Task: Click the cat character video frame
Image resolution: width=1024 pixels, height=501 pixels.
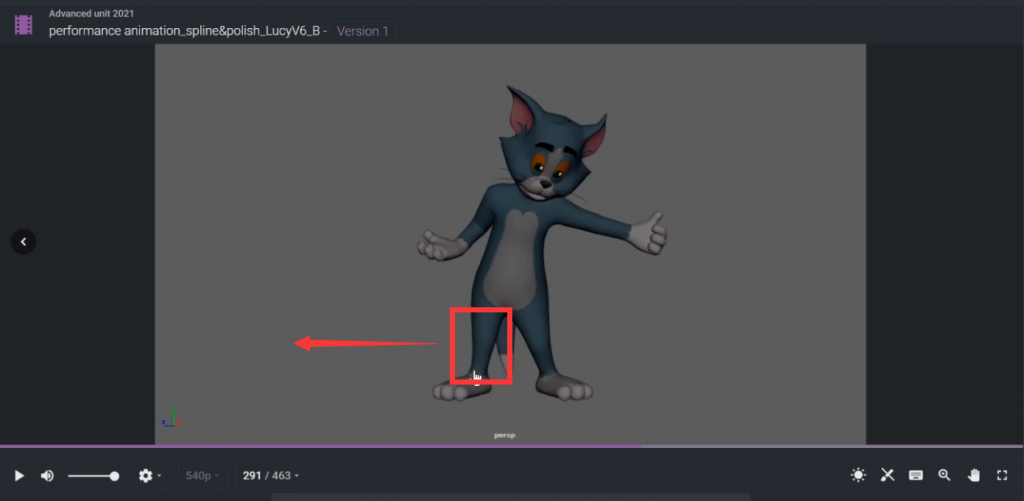Action: pos(510,244)
